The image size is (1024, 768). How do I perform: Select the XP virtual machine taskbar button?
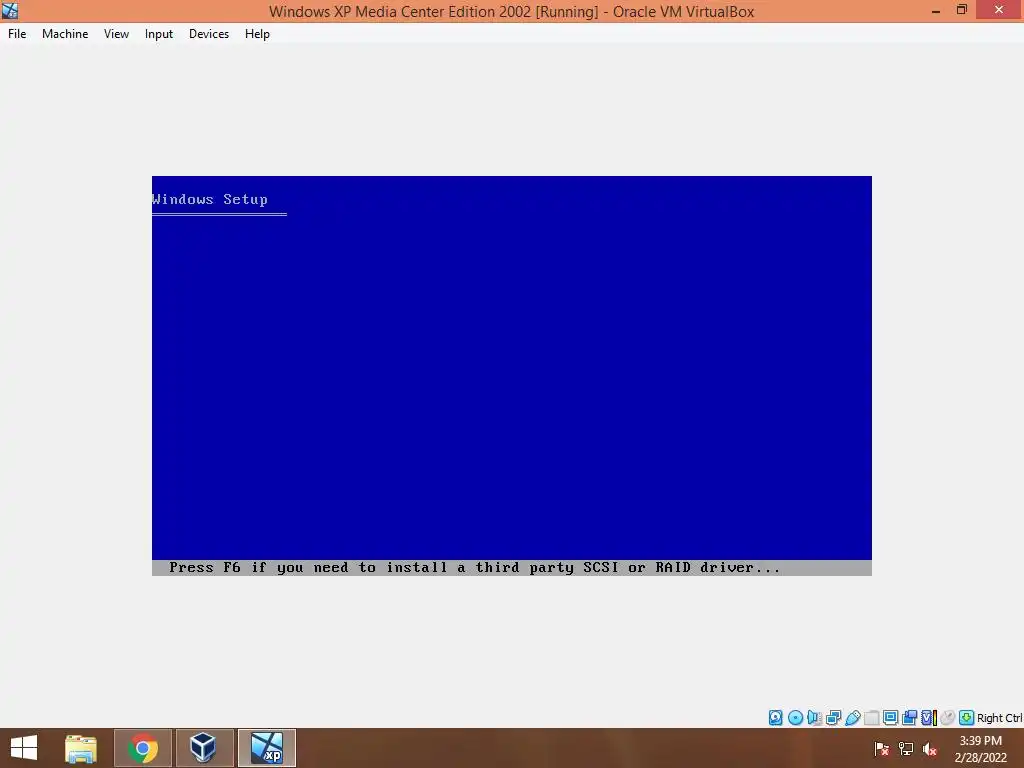(266, 748)
